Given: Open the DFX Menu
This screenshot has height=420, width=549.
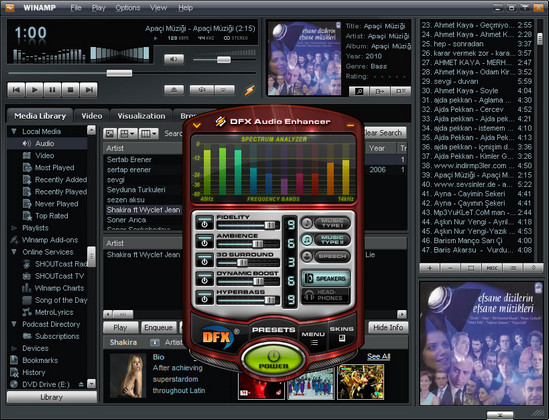Looking at the screenshot, I should click(313, 337).
